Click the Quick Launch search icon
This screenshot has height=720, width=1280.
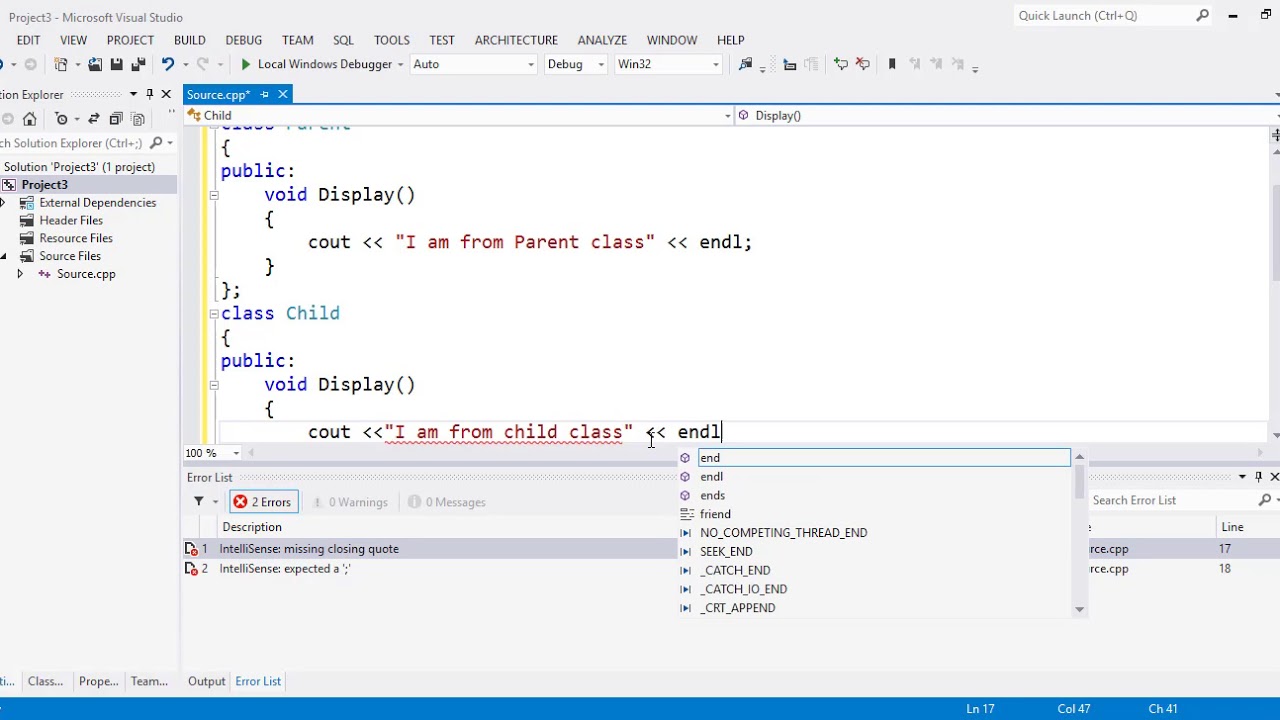[1203, 15]
